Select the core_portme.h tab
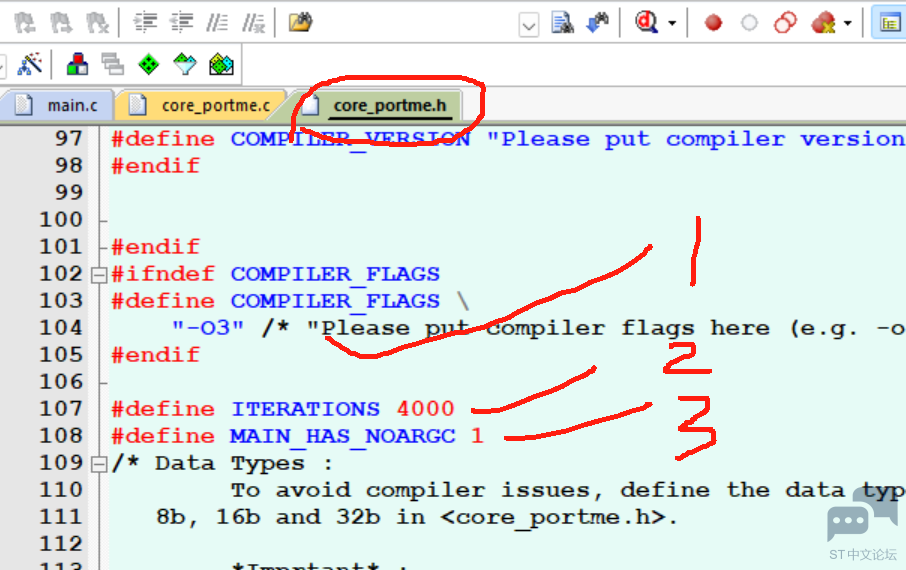 [380, 106]
